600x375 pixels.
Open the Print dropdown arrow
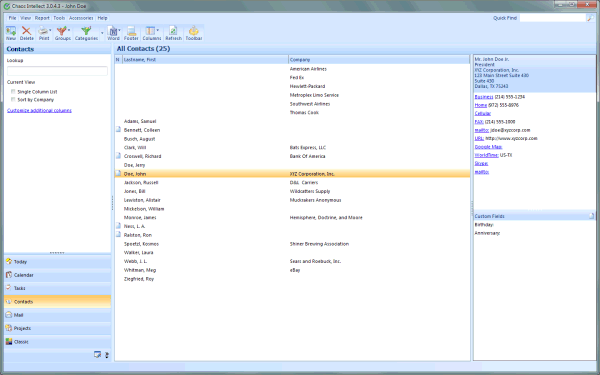pos(50,30)
